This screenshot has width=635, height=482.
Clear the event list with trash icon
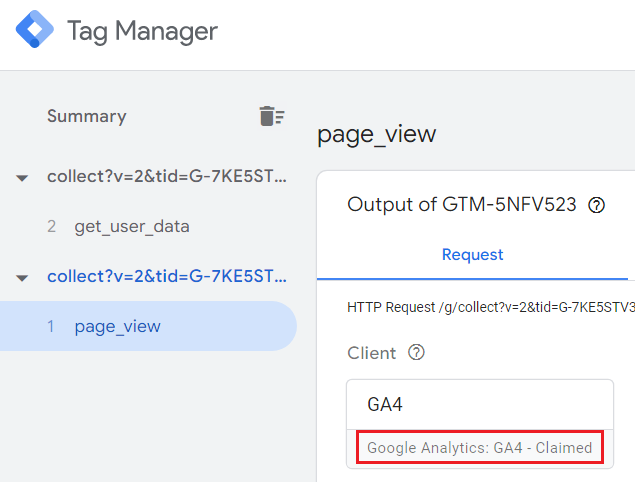point(271,116)
